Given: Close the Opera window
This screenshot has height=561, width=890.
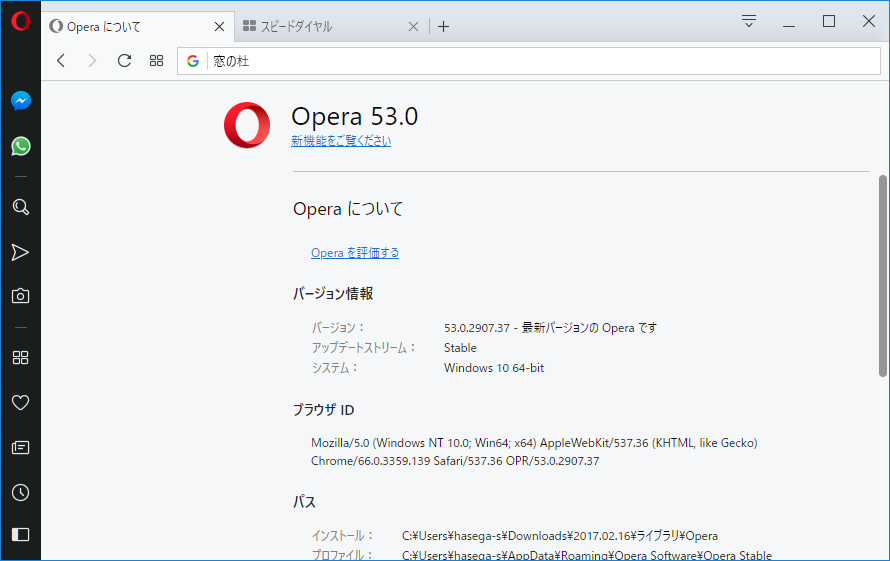Looking at the screenshot, I should (x=868, y=22).
